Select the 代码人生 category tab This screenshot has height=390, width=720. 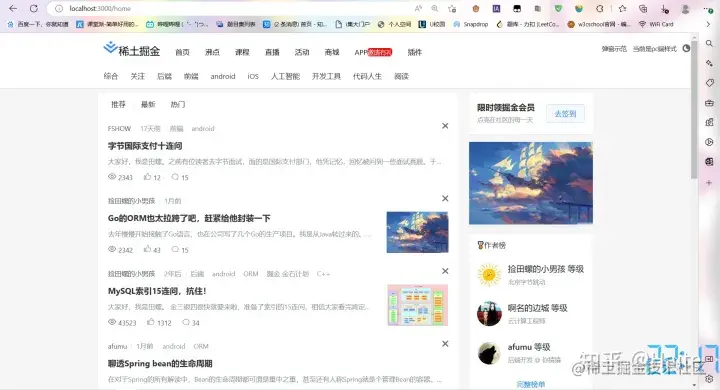click(367, 76)
